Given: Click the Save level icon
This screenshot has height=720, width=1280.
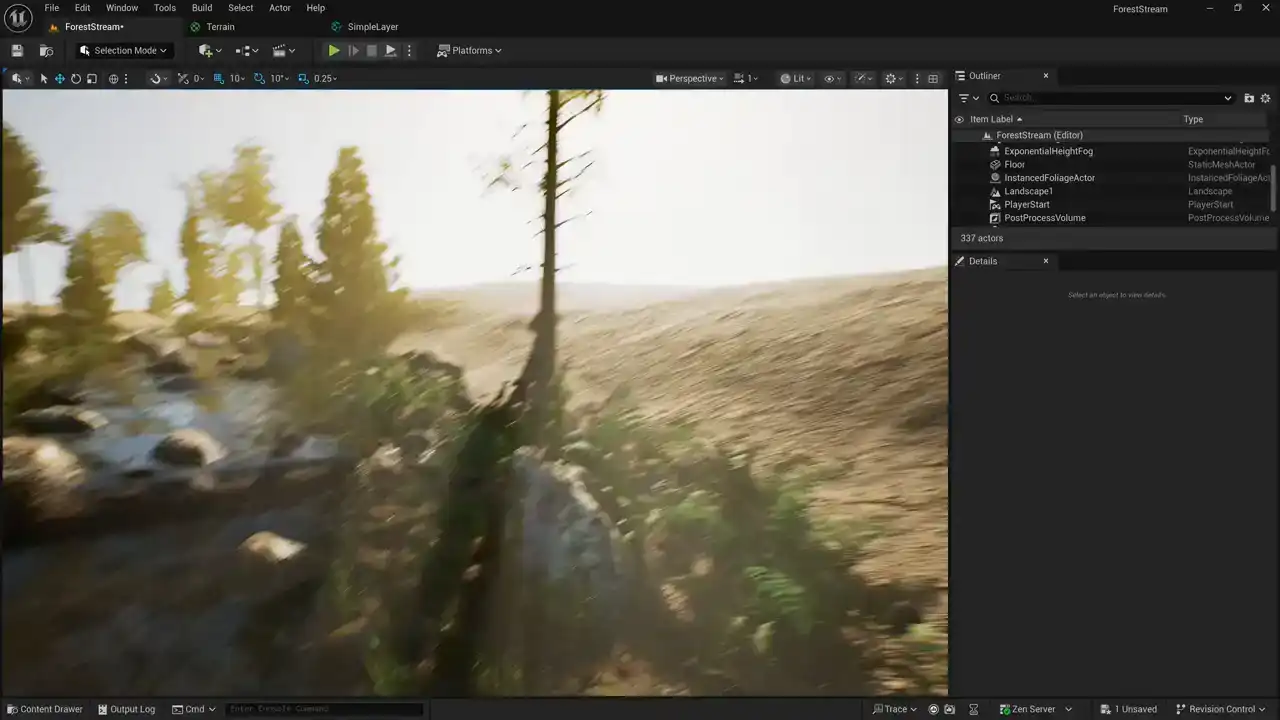Looking at the screenshot, I should 17,51.
